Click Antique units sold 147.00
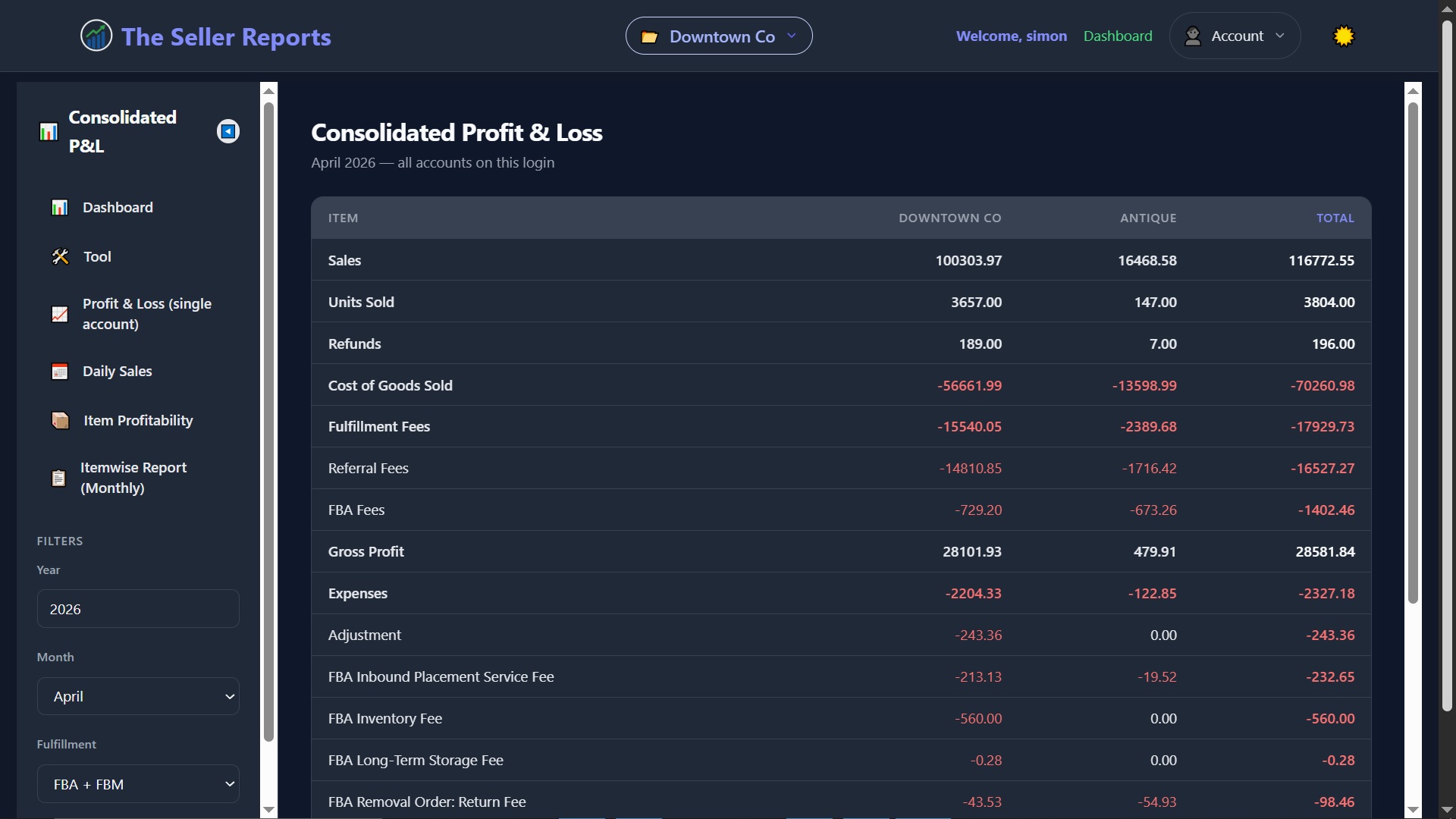 coord(1156,302)
